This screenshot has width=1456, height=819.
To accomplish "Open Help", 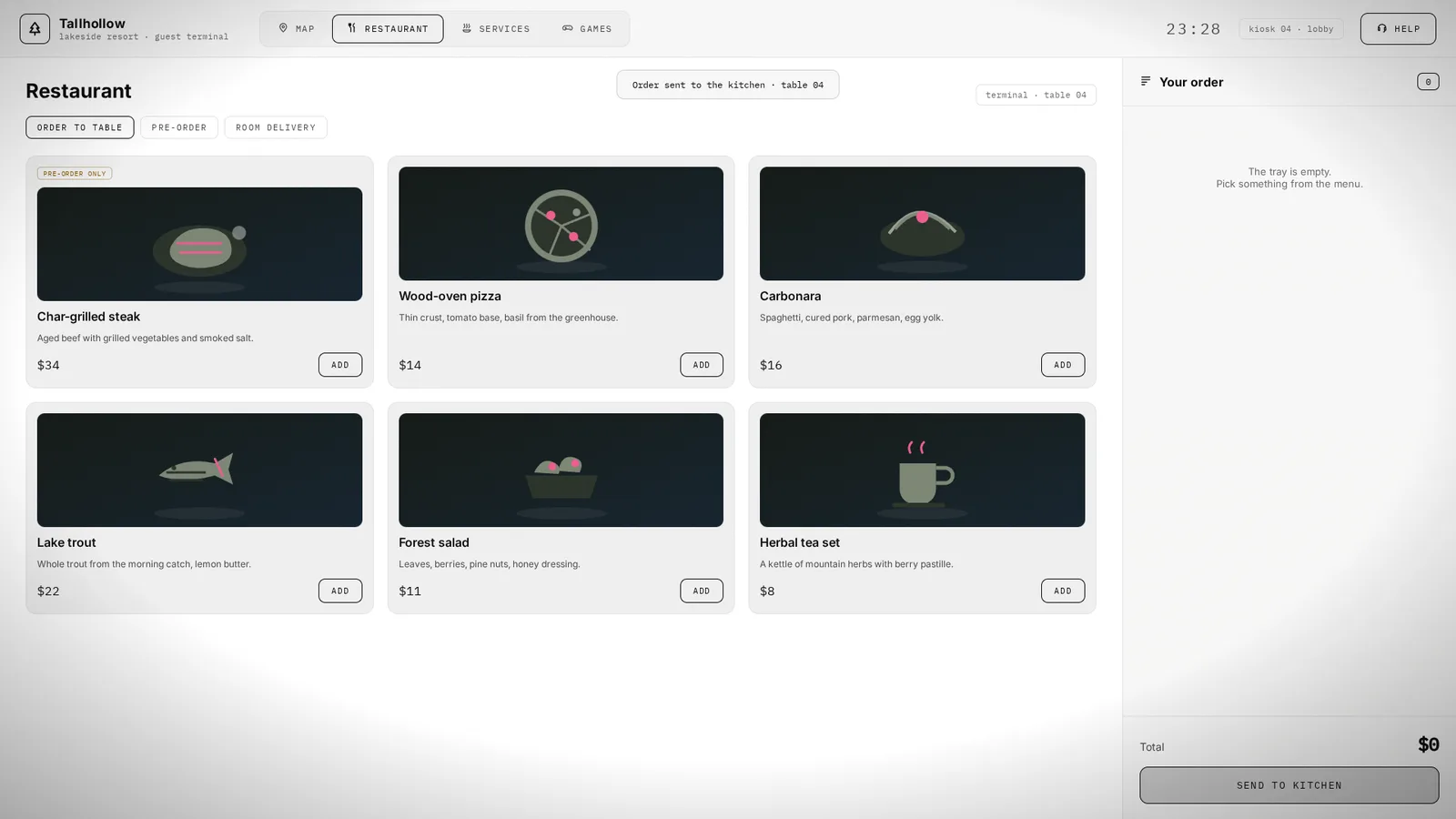I will (1398, 28).
